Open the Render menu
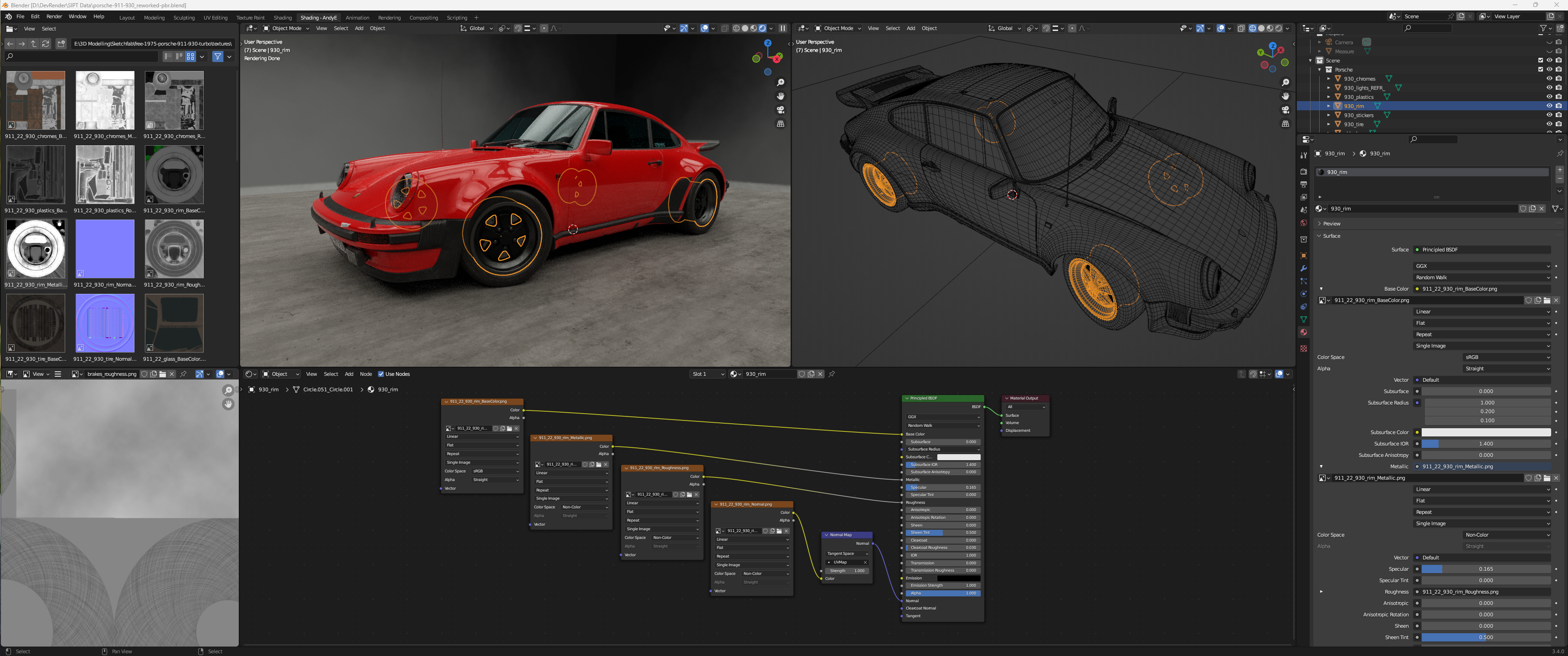The width and height of the screenshot is (1568, 656). (x=54, y=16)
